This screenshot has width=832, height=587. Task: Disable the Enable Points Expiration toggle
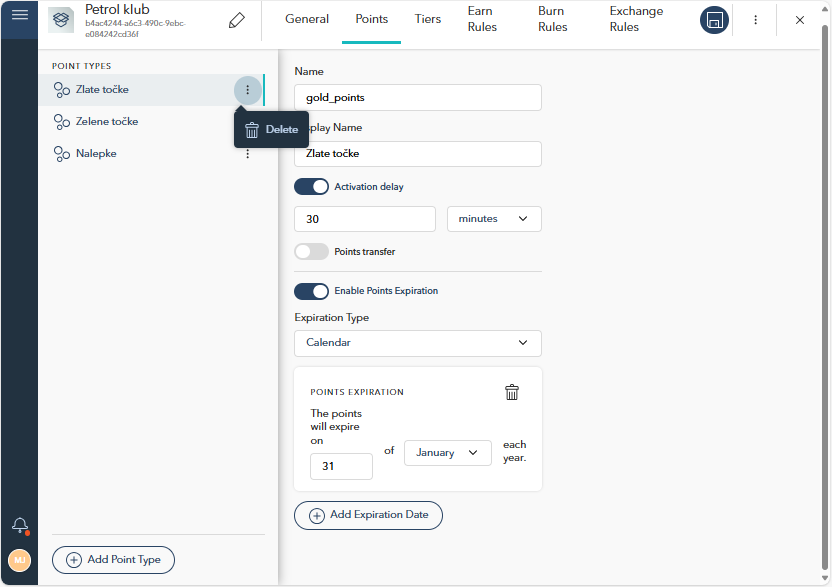coord(311,291)
